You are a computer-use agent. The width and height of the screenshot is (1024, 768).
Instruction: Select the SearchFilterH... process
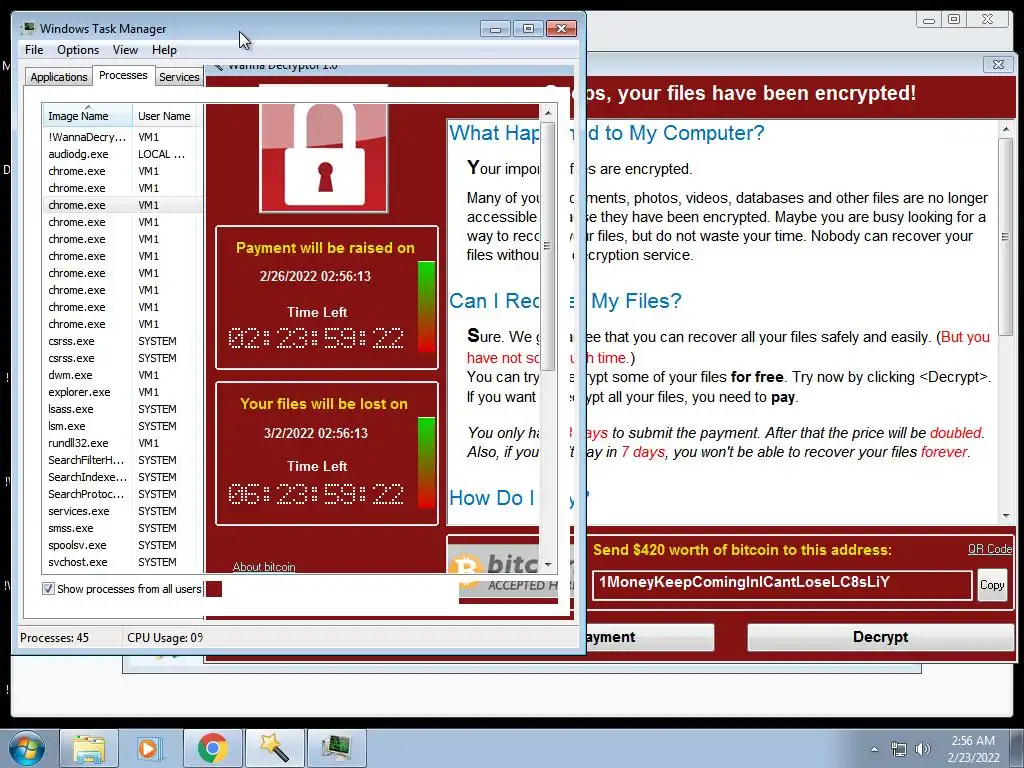click(x=123, y=460)
